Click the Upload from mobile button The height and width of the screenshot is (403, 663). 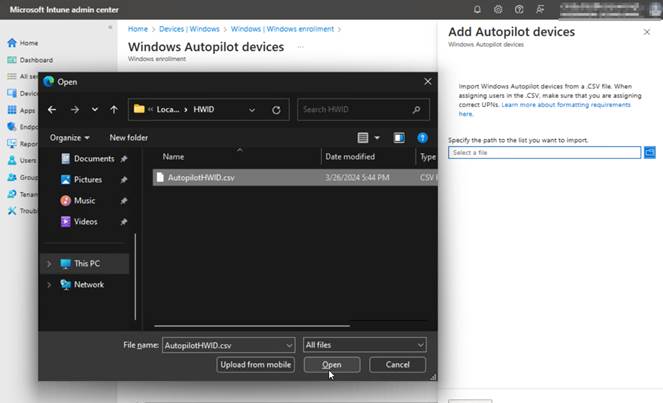(257, 365)
